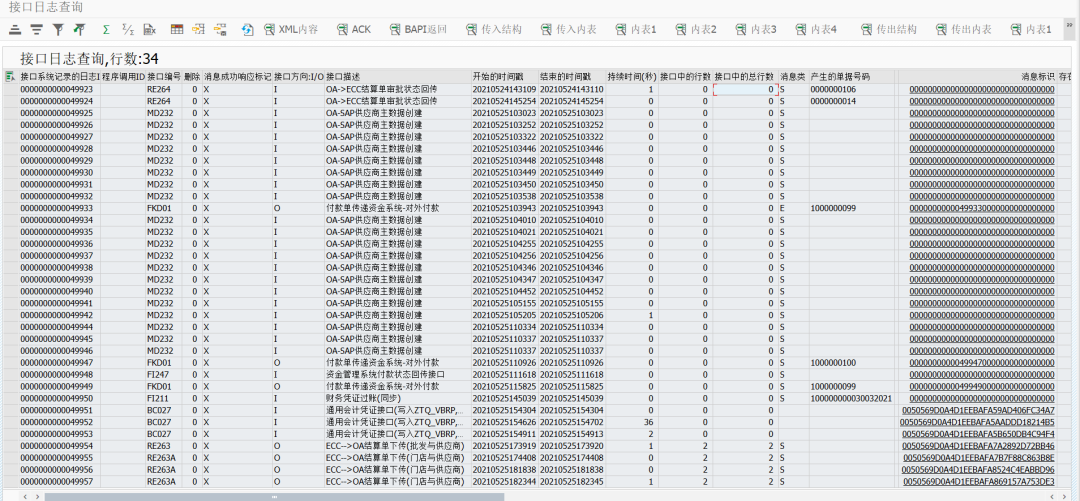Select the FI211 interface number cell
The width and height of the screenshot is (1080, 501).
click(164, 398)
